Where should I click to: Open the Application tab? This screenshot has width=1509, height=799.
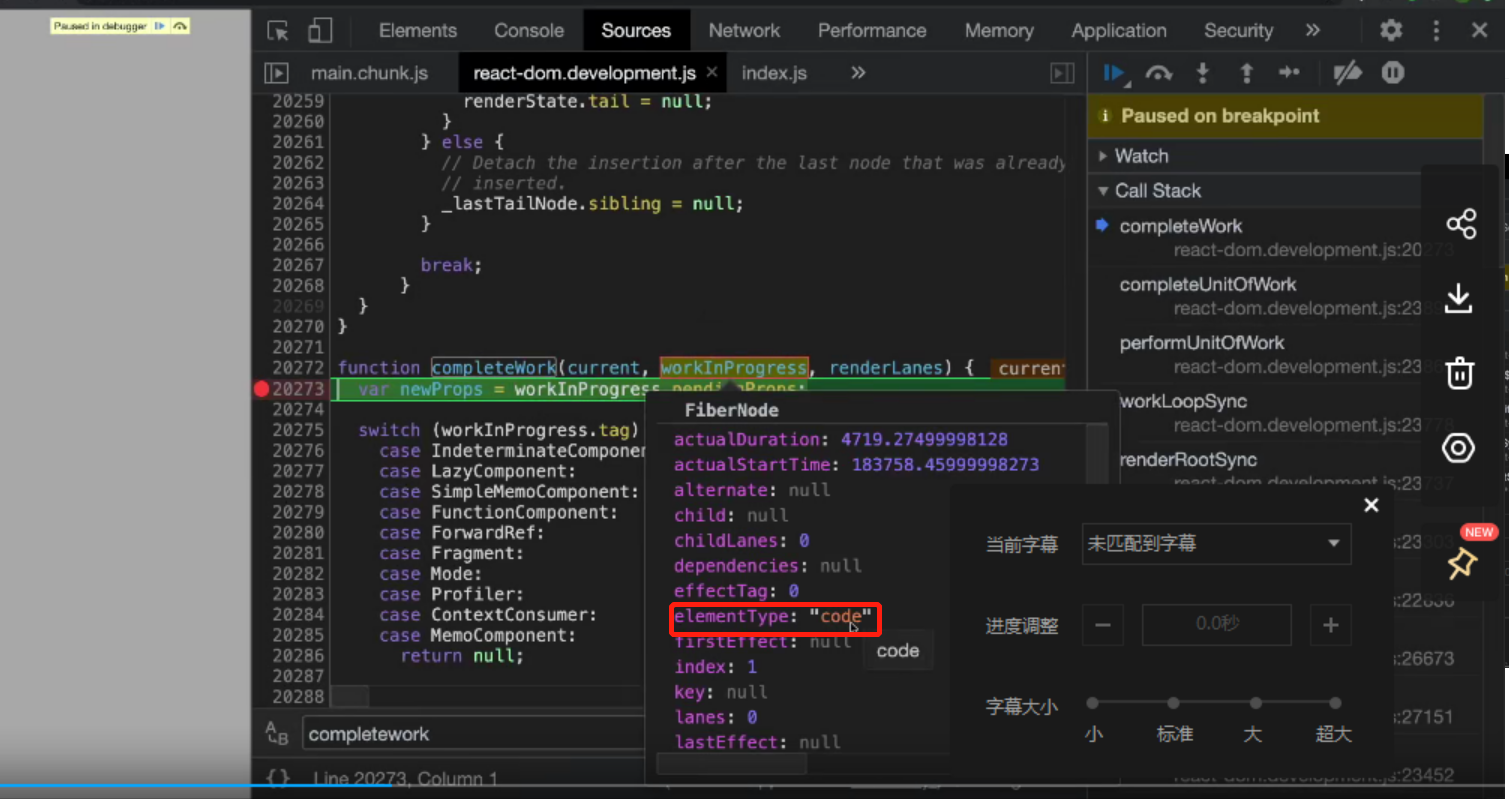point(1119,31)
